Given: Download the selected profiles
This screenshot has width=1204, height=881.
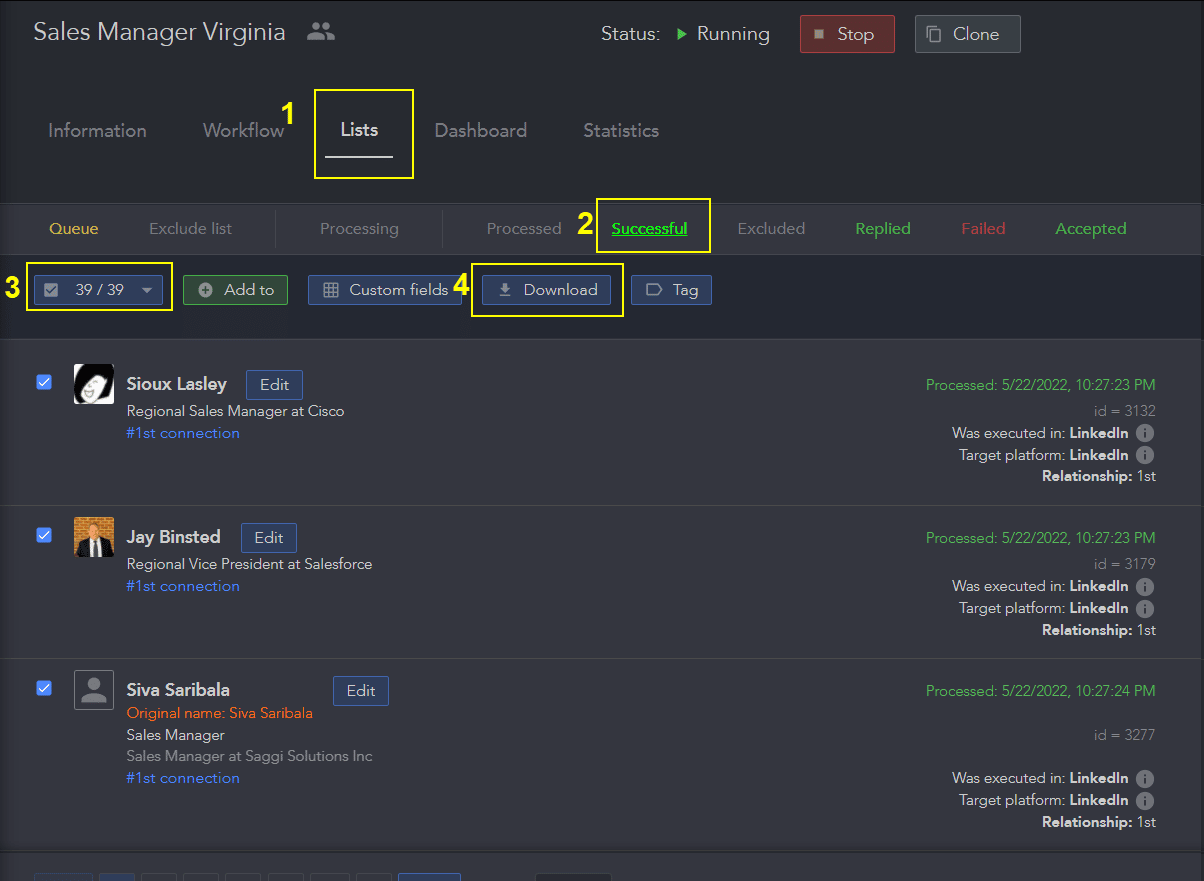Looking at the screenshot, I should click(546, 290).
